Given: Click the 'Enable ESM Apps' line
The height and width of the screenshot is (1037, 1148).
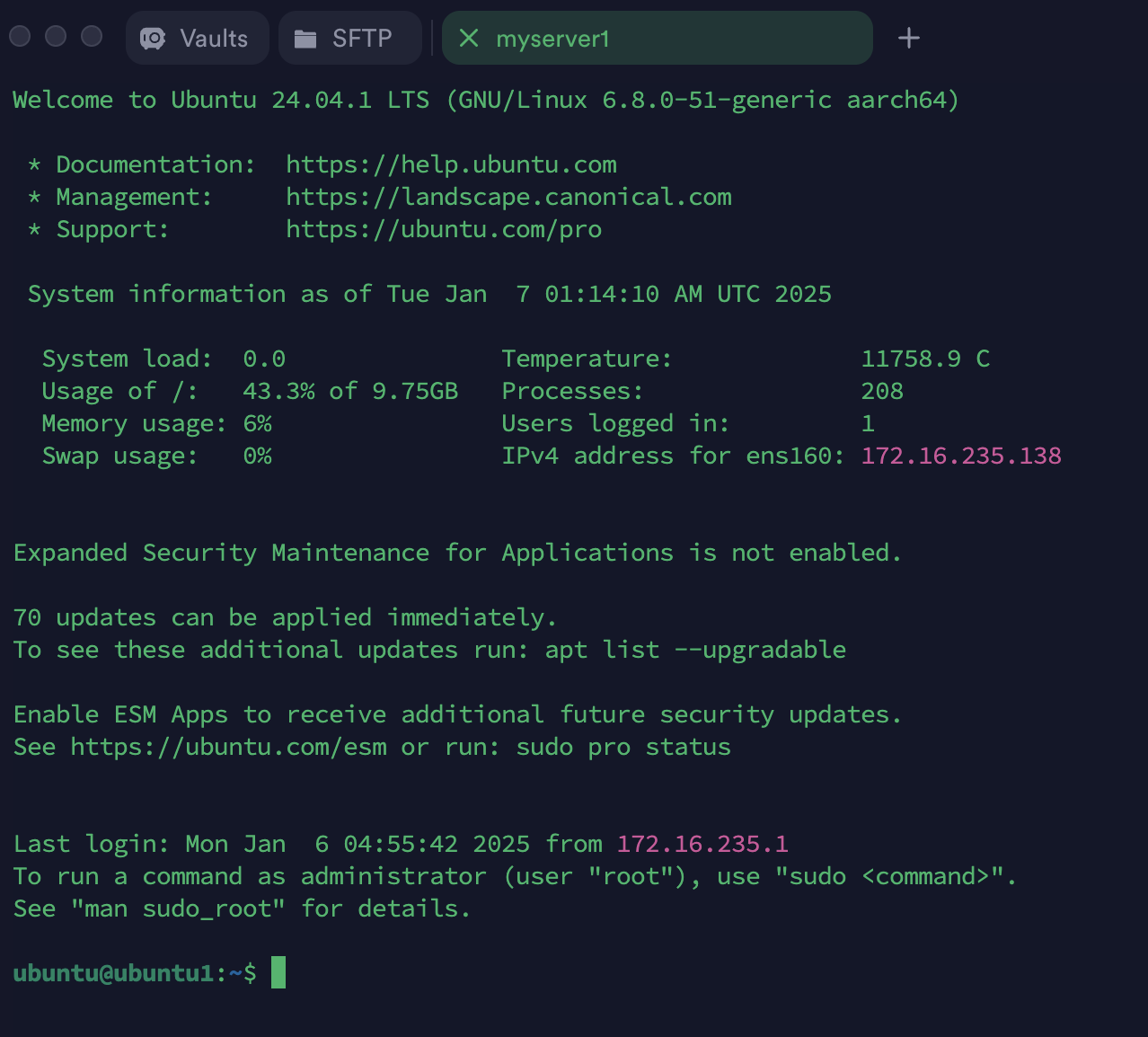Looking at the screenshot, I should point(457,714).
